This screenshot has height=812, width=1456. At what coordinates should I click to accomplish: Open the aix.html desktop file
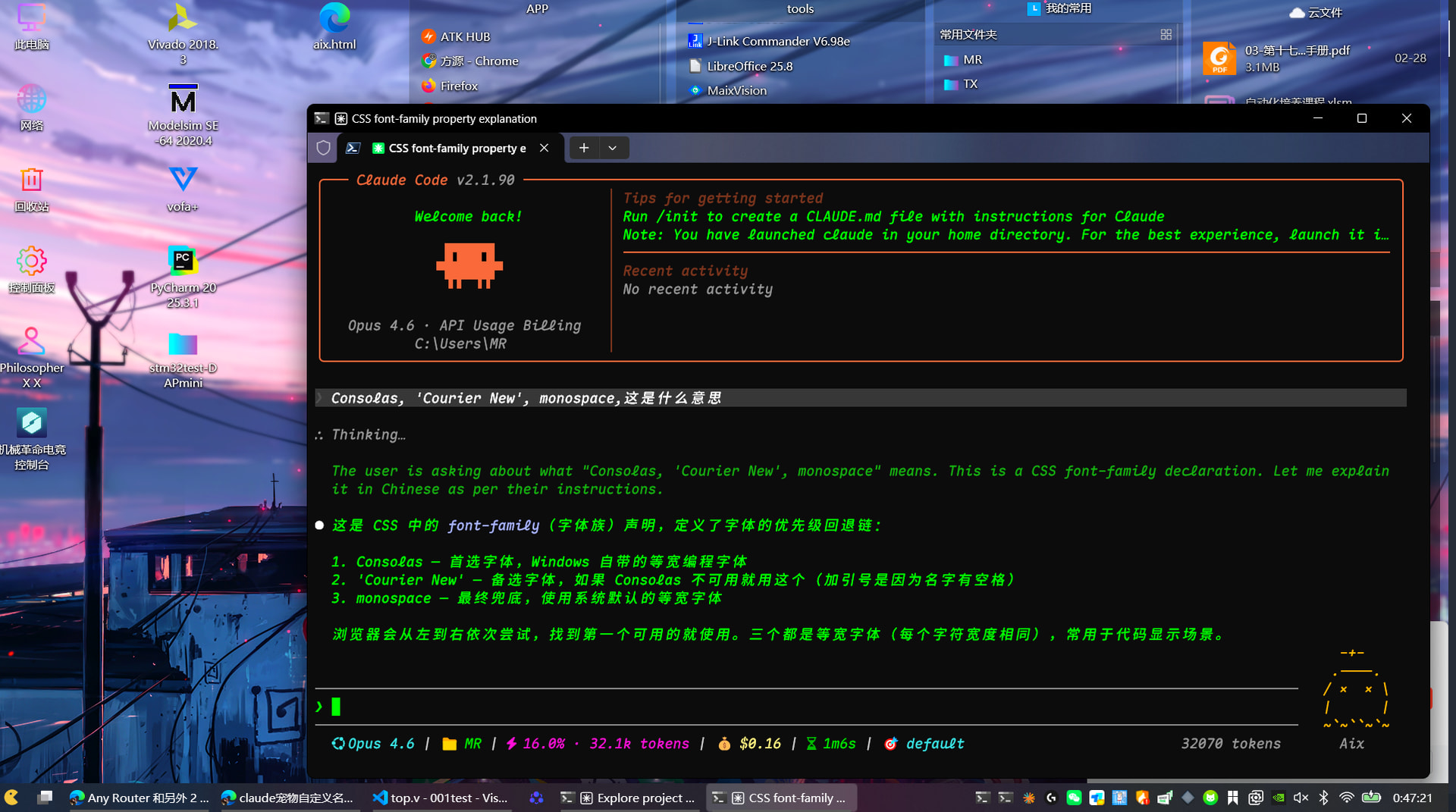pyautogui.click(x=334, y=27)
